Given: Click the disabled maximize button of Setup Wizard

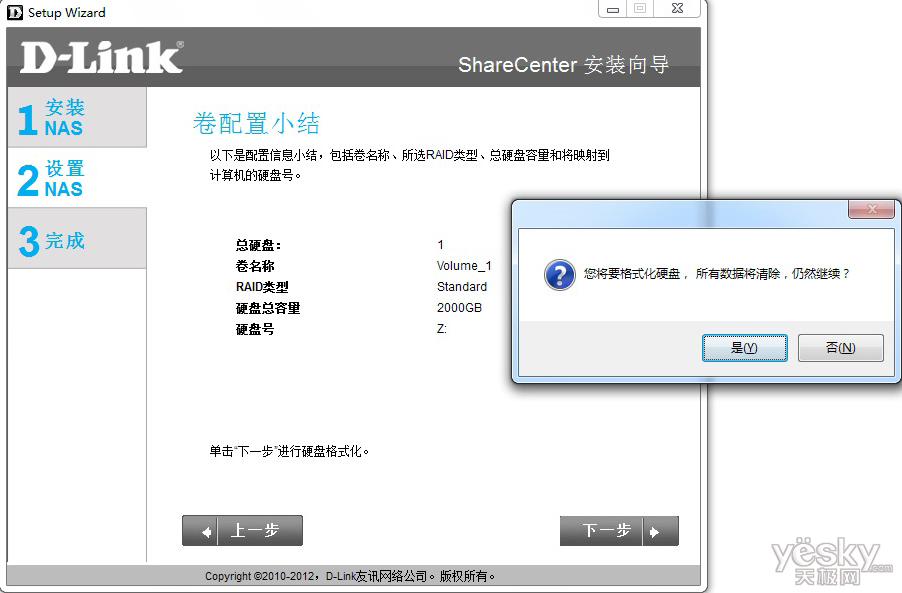Looking at the screenshot, I should (640, 9).
